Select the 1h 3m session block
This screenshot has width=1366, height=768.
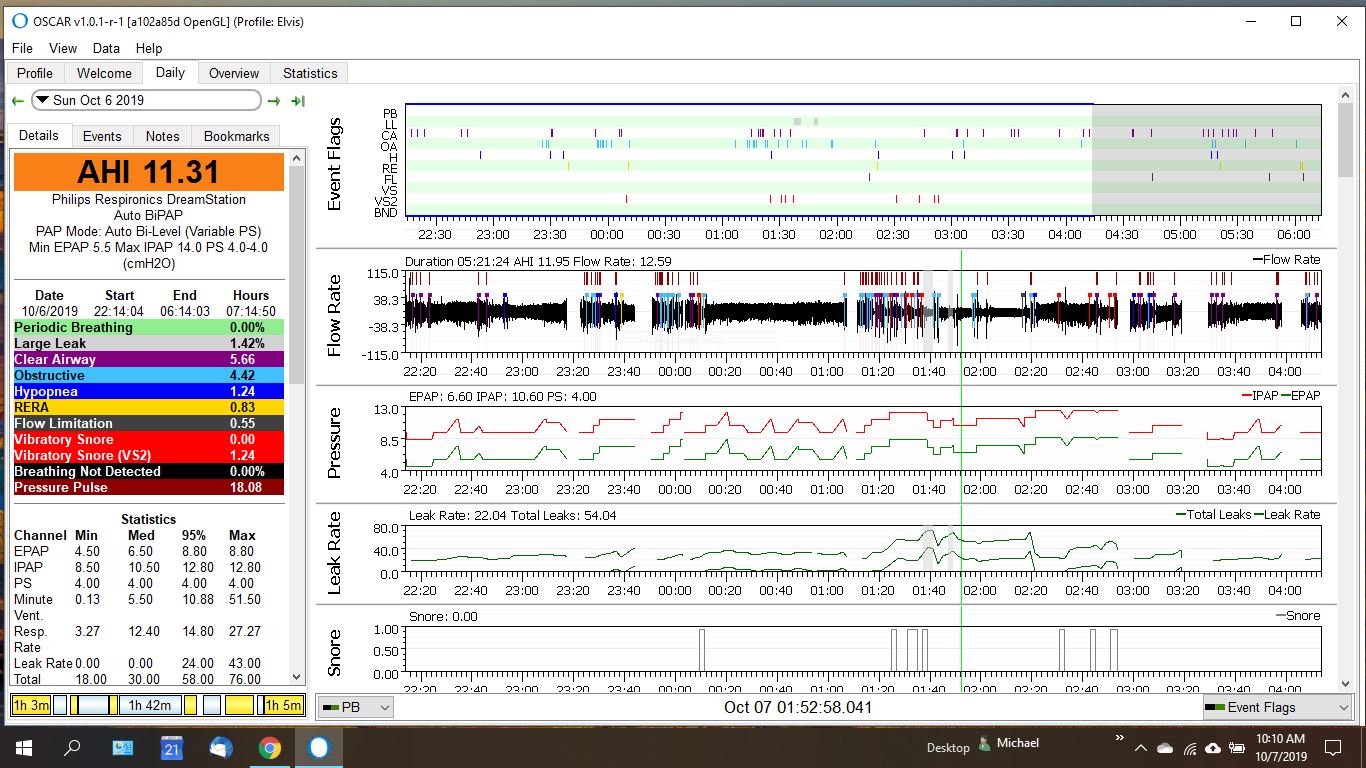point(31,705)
